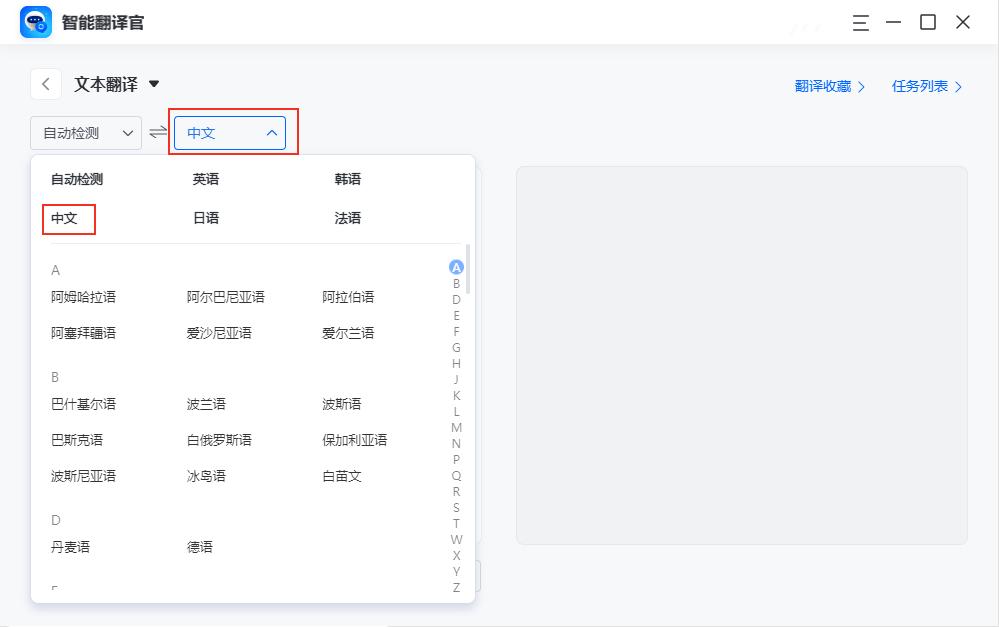Click the back arrow beside 文本翻译
This screenshot has width=999, height=627.
pos(45,84)
